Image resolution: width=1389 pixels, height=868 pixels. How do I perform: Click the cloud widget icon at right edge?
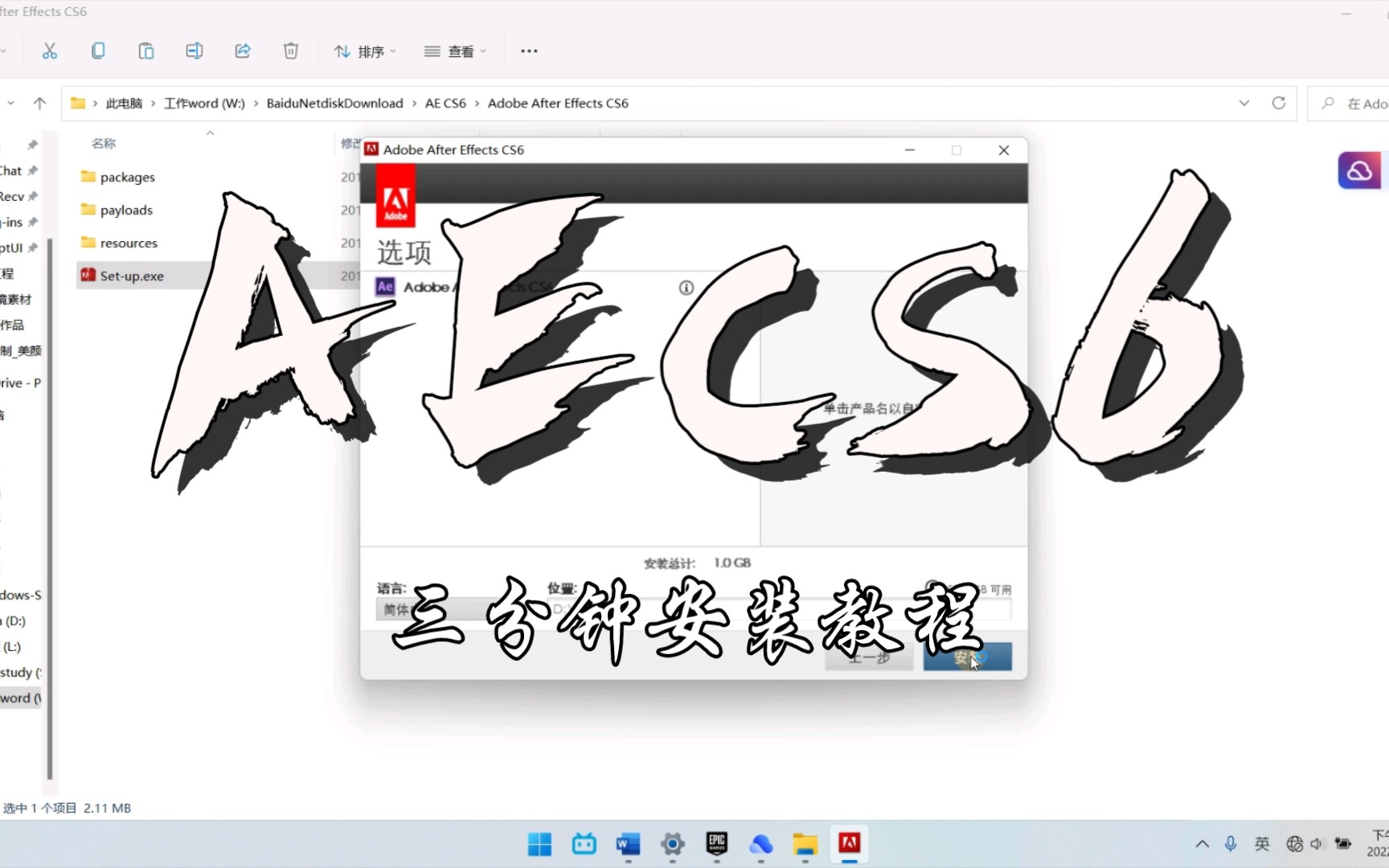pyautogui.click(x=1359, y=170)
